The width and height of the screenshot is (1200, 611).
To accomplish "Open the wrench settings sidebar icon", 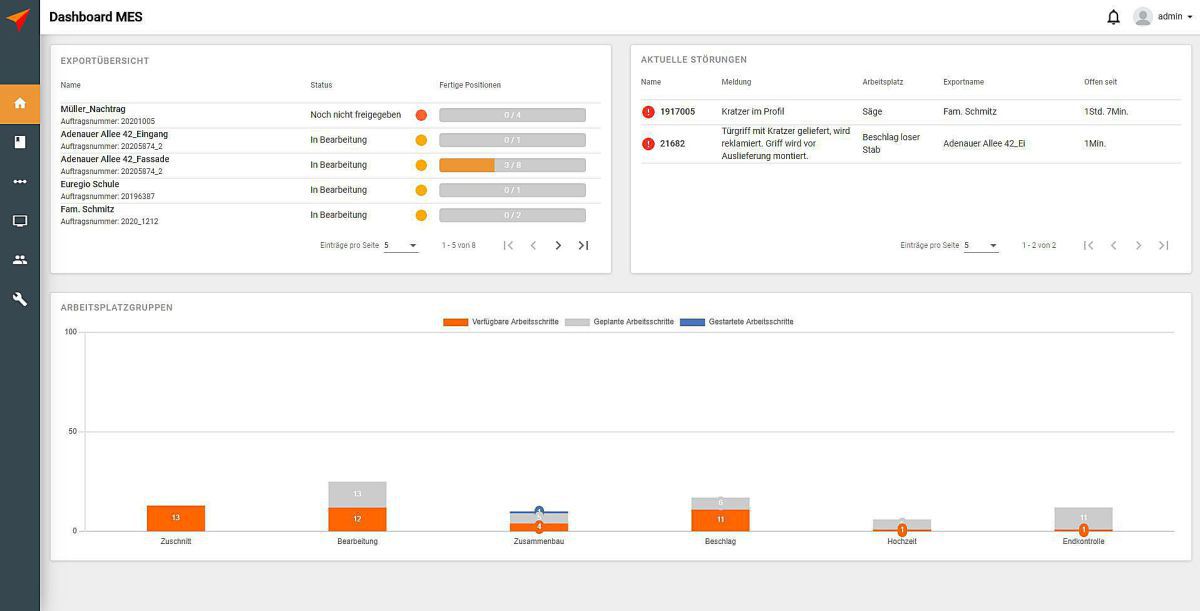I will (19, 299).
